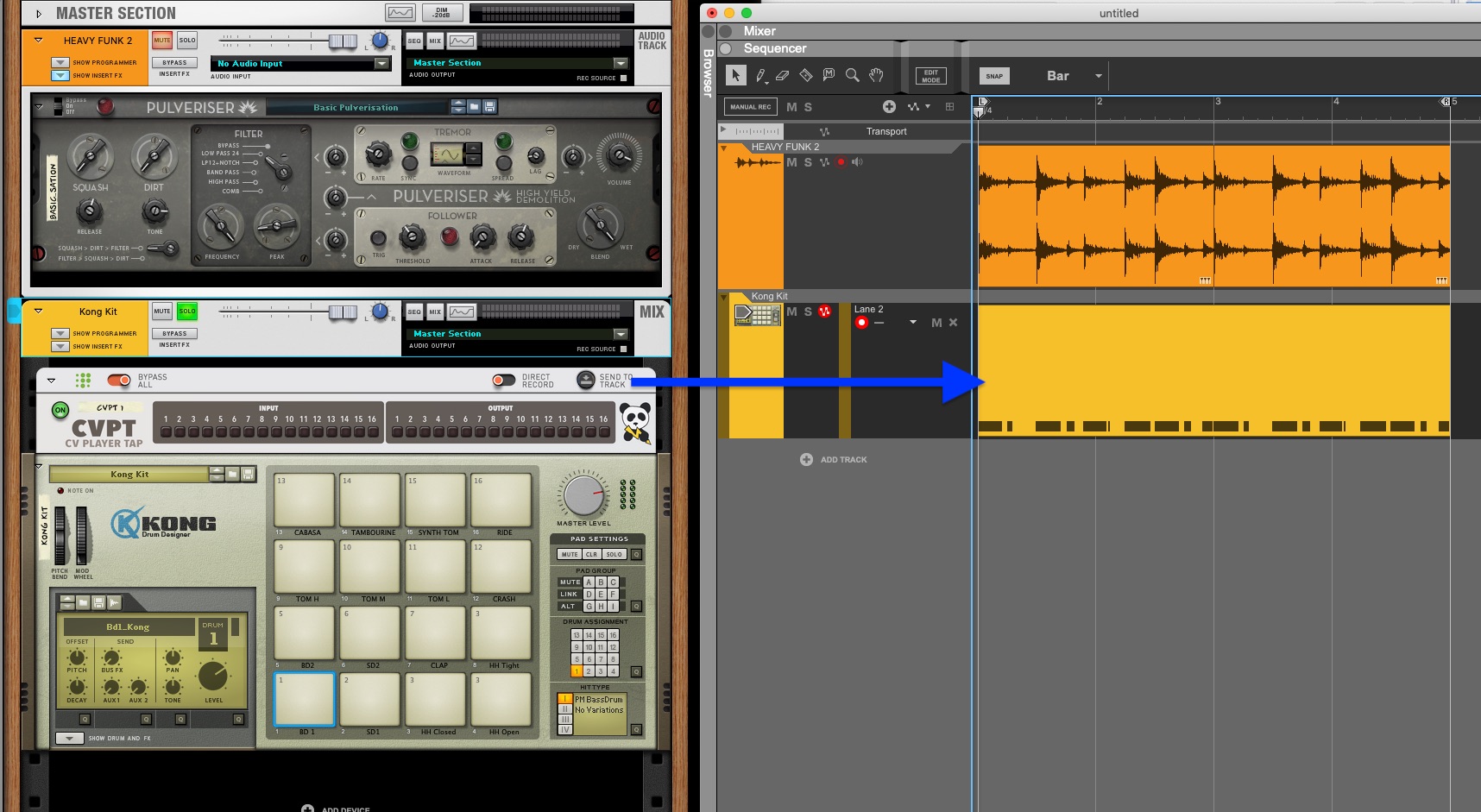Click the CVPT panda logo
Screen dimensions: 1481x812
636,423
